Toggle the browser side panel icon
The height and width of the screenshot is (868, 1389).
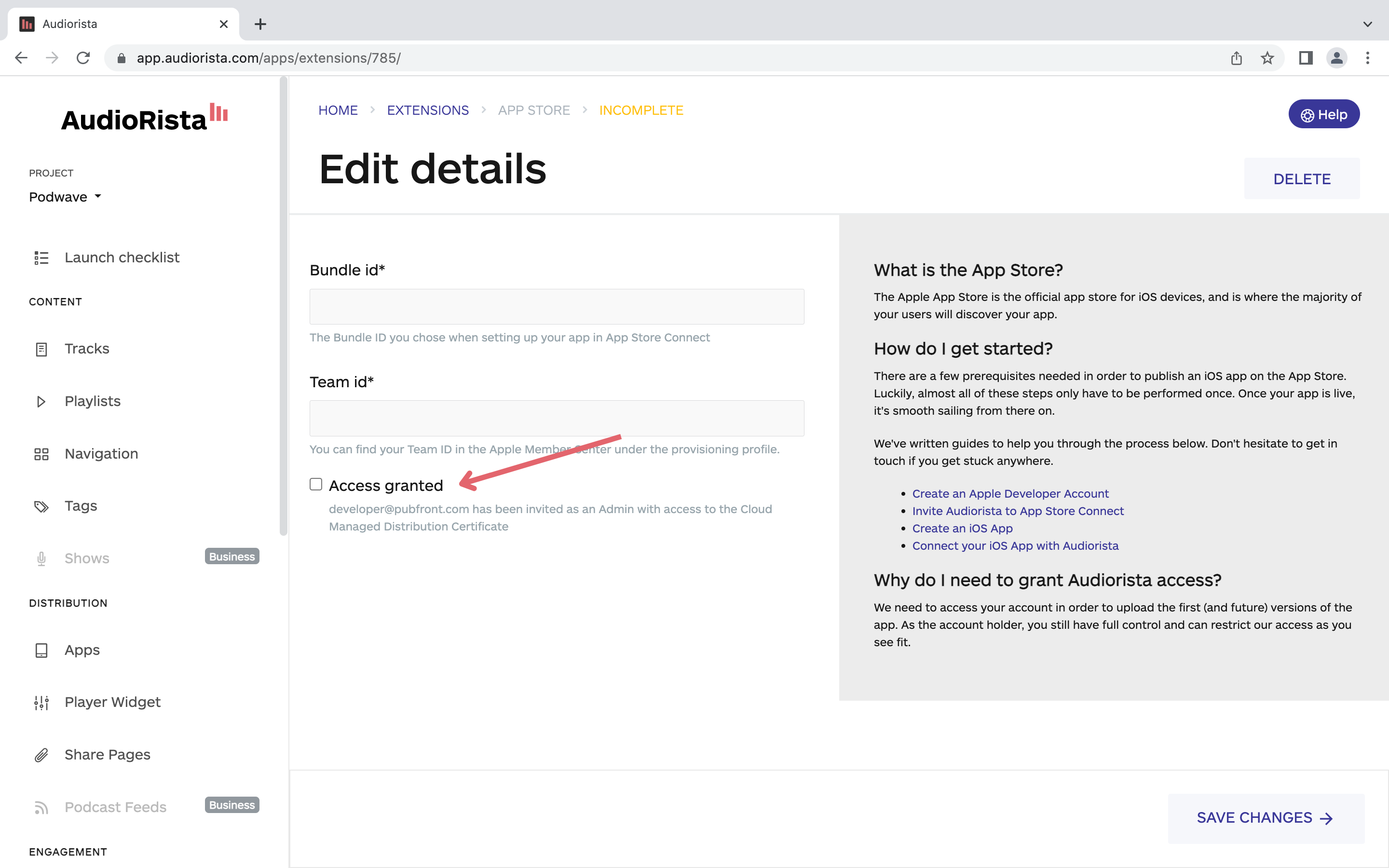pyautogui.click(x=1306, y=58)
